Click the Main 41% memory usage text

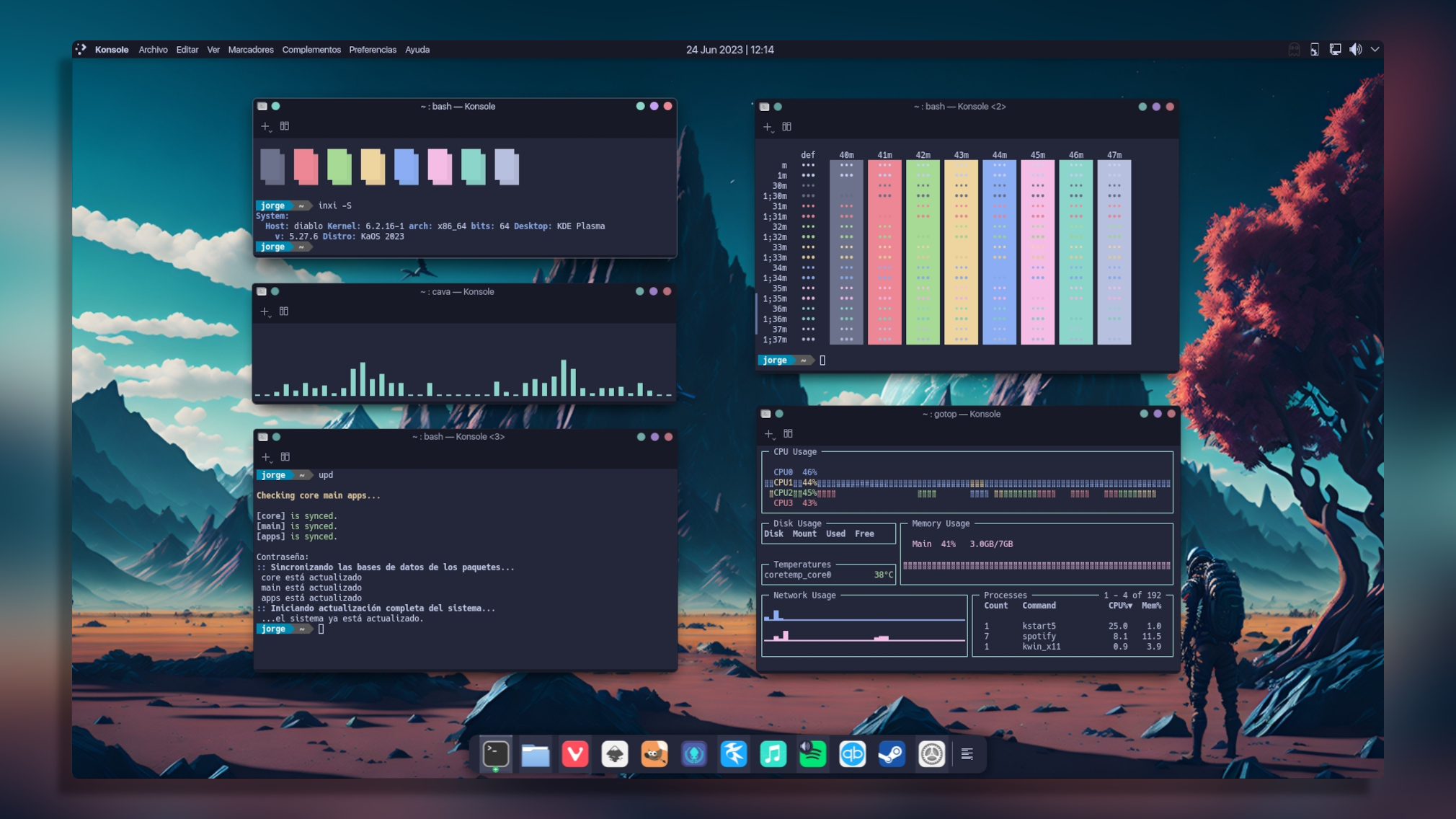point(933,544)
